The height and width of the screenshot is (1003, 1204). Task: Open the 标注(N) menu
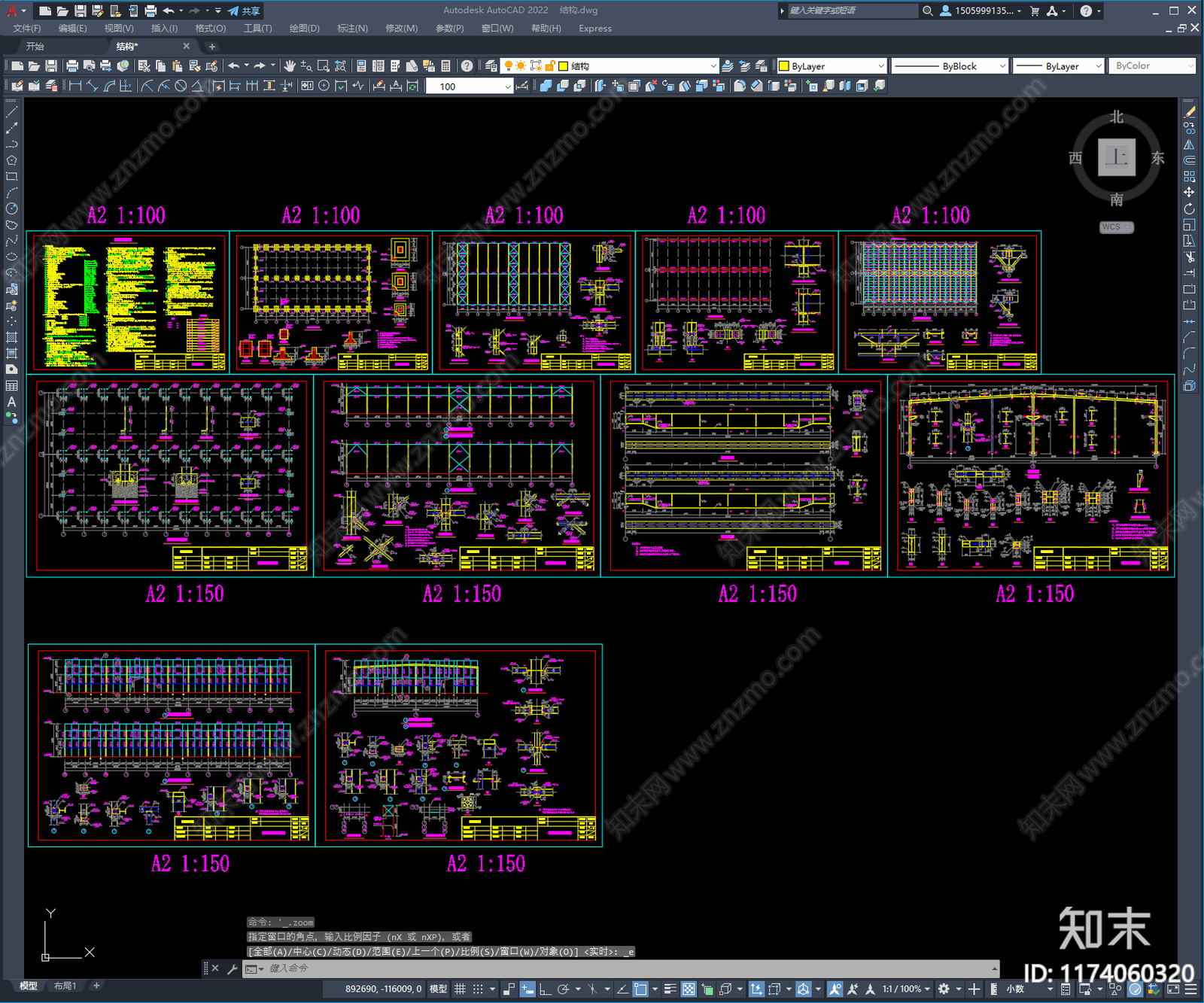click(352, 29)
